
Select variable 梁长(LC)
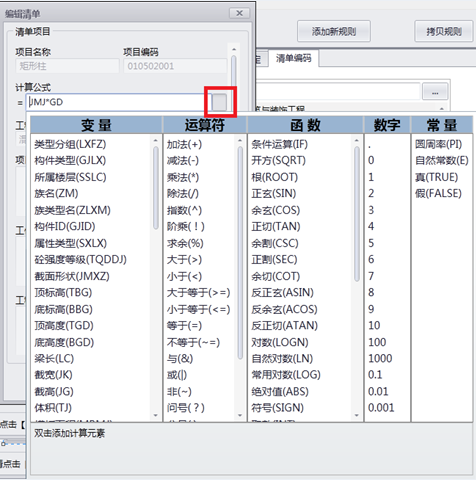point(54,359)
